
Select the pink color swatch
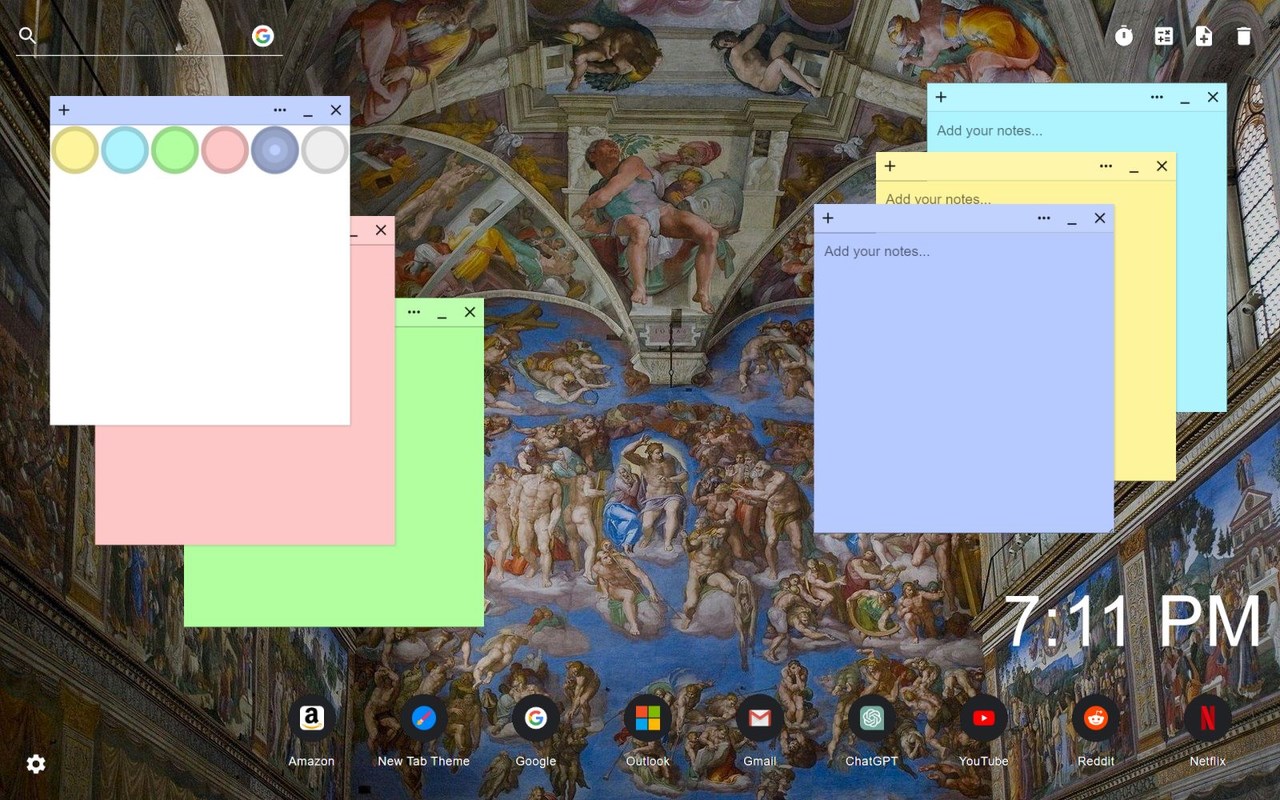[x=225, y=150]
